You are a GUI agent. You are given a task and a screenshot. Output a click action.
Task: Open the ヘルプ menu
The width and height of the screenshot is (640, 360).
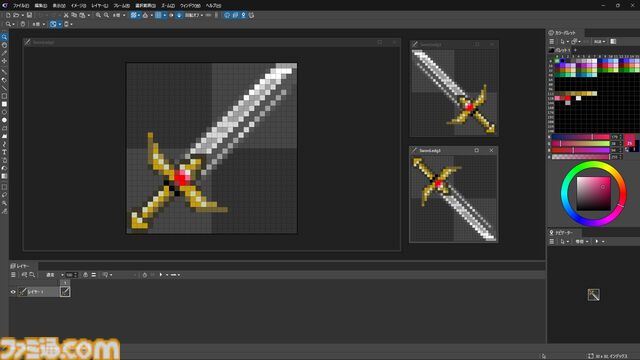213,6
